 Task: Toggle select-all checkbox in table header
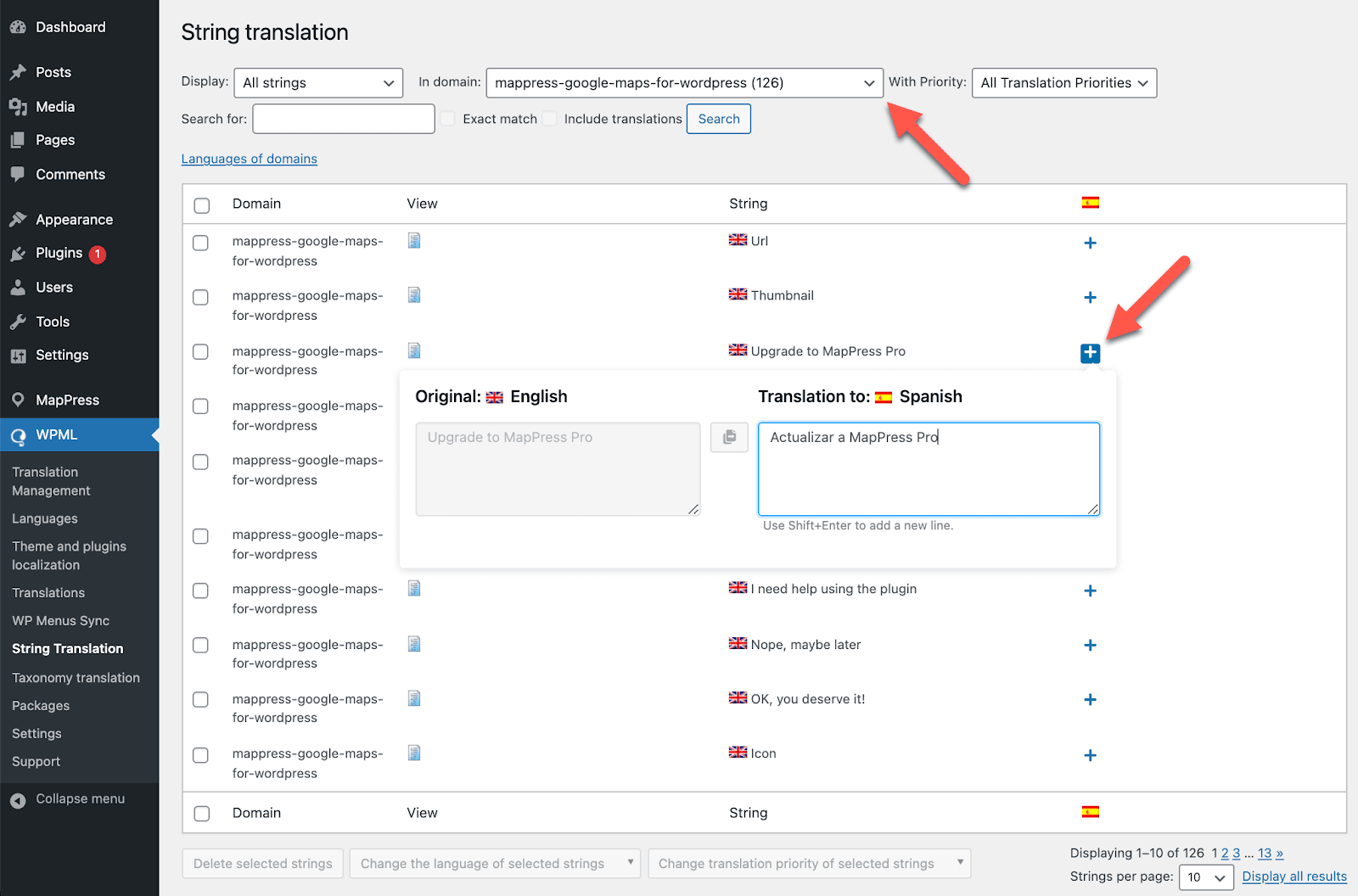(201, 205)
